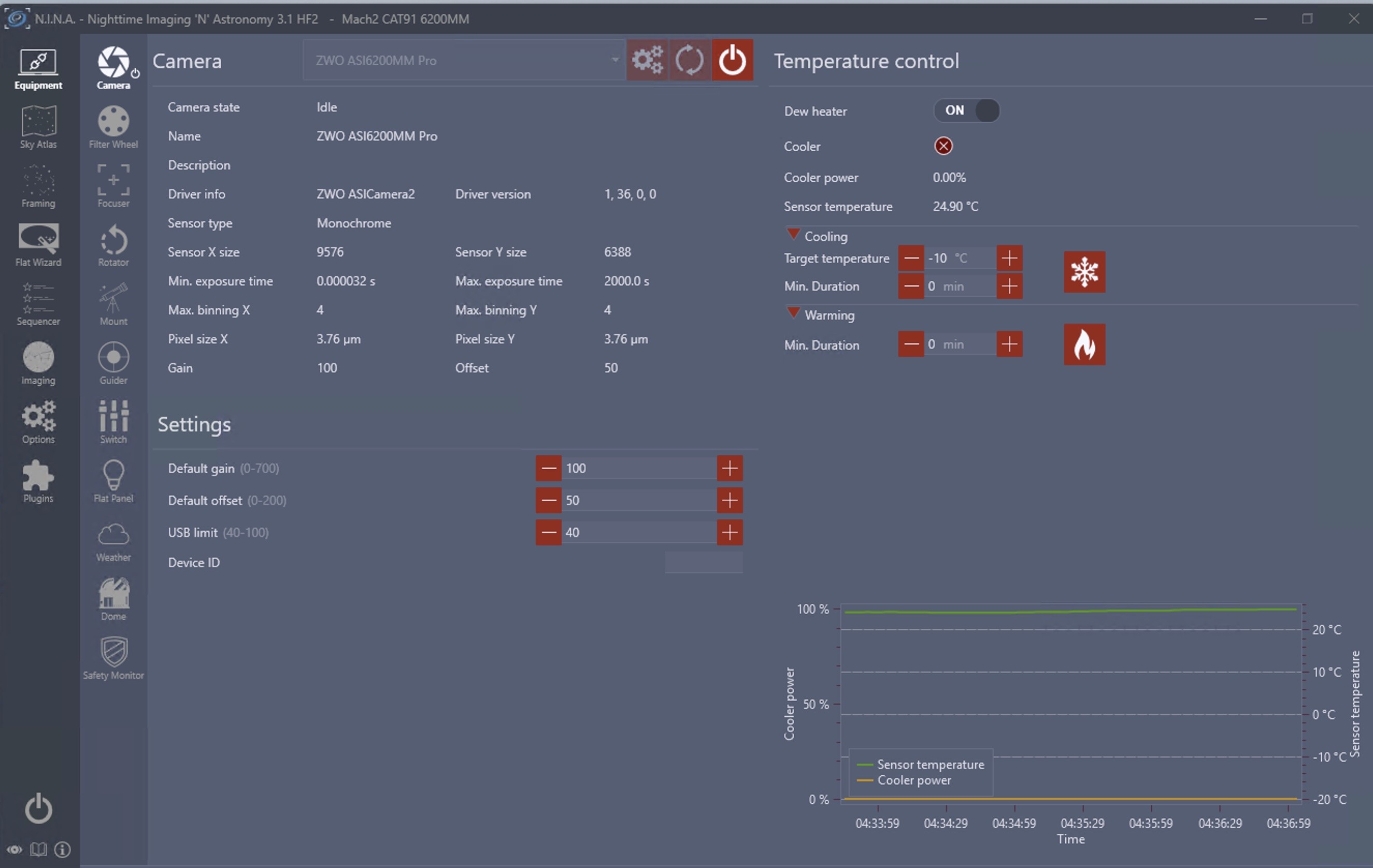
Task: Select the Guider equipment icon
Action: pos(113,364)
